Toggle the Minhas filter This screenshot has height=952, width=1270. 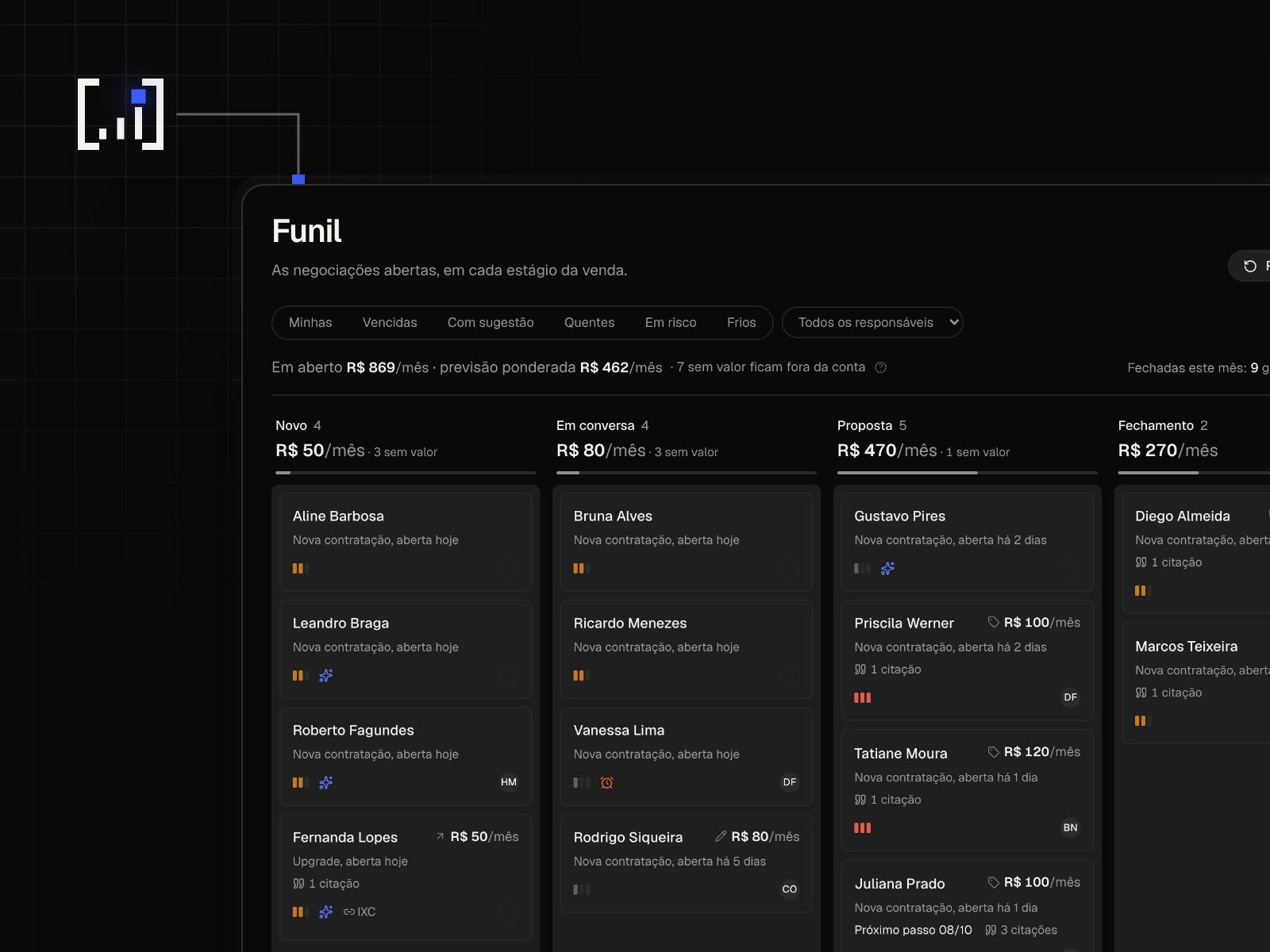coord(310,322)
